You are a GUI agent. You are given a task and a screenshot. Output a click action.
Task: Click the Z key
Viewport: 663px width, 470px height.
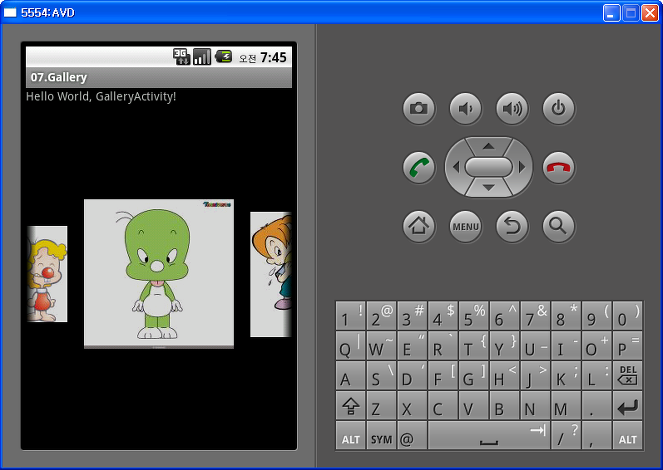point(381,406)
